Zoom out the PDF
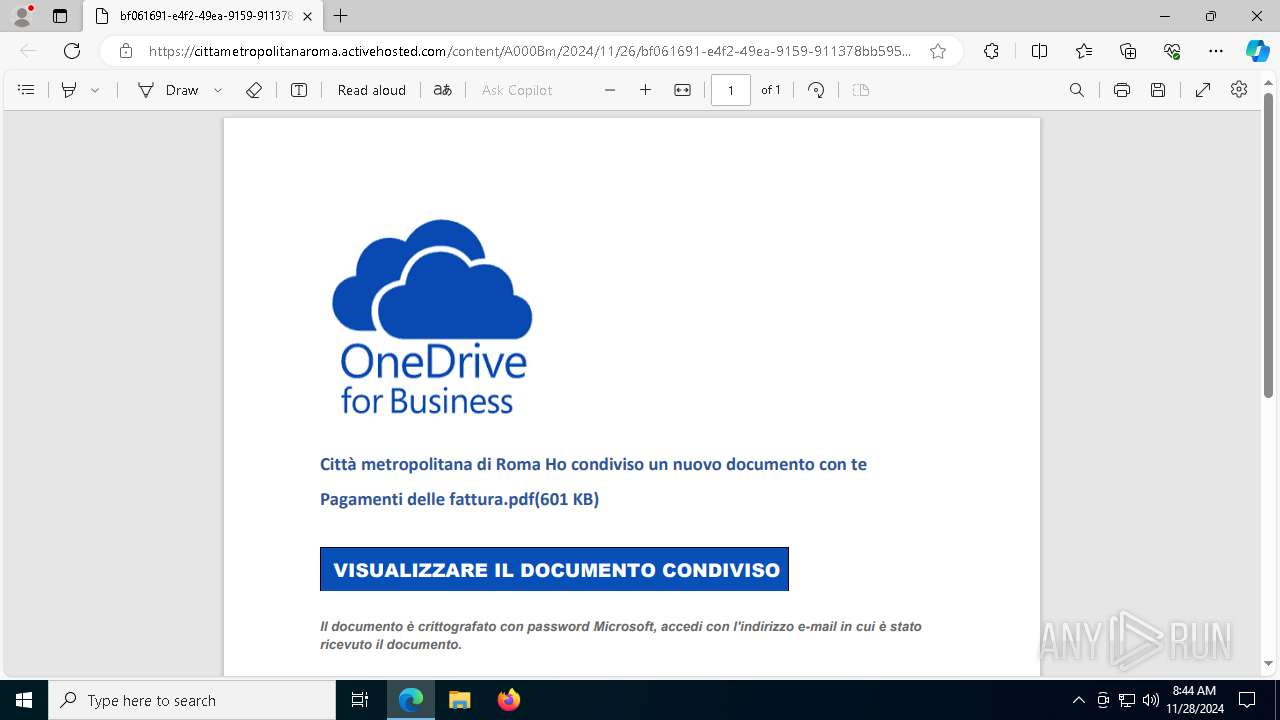Viewport: 1280px width, 720px height. tap(610, 90)
